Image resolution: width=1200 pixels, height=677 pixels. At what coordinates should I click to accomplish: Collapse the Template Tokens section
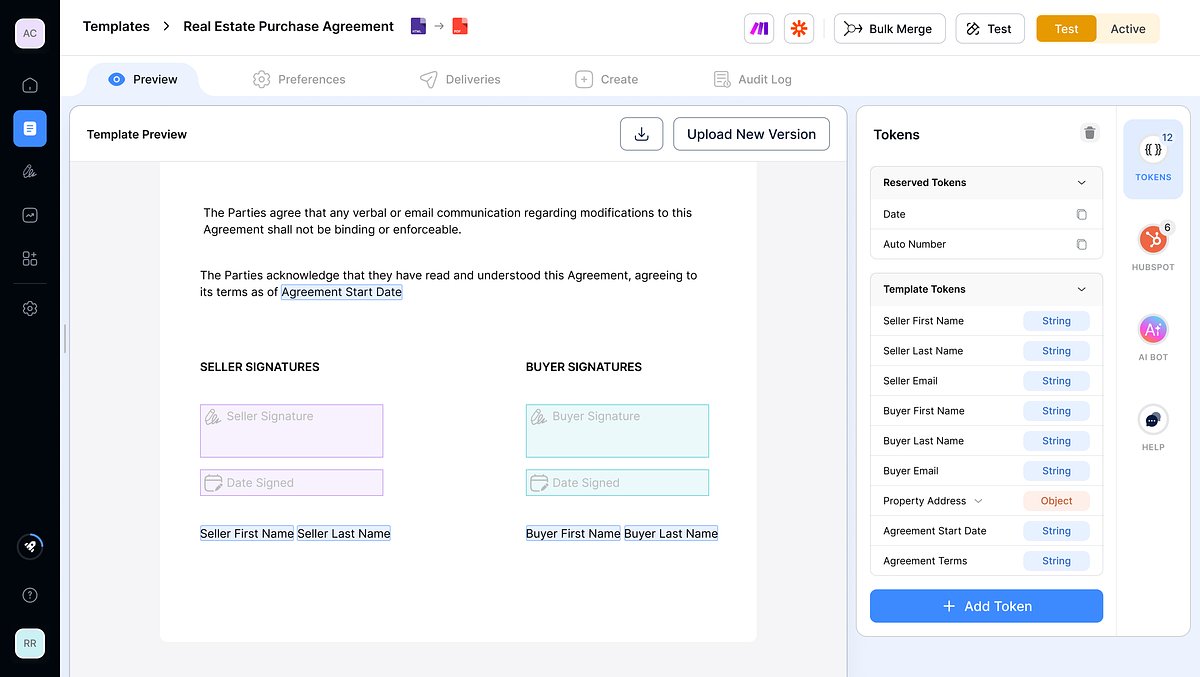[x=1079, y=289]
